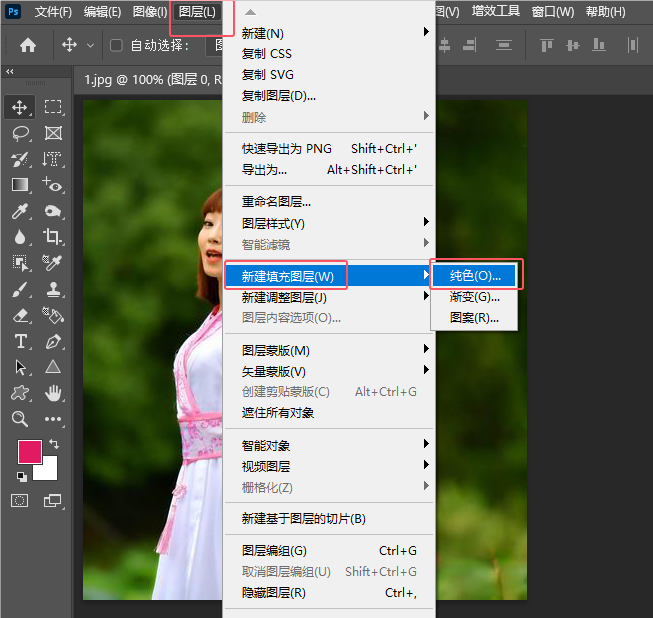Open the Edit Toolbar three-dots menu
Screen dimensions: 653x618
(53, 419)
